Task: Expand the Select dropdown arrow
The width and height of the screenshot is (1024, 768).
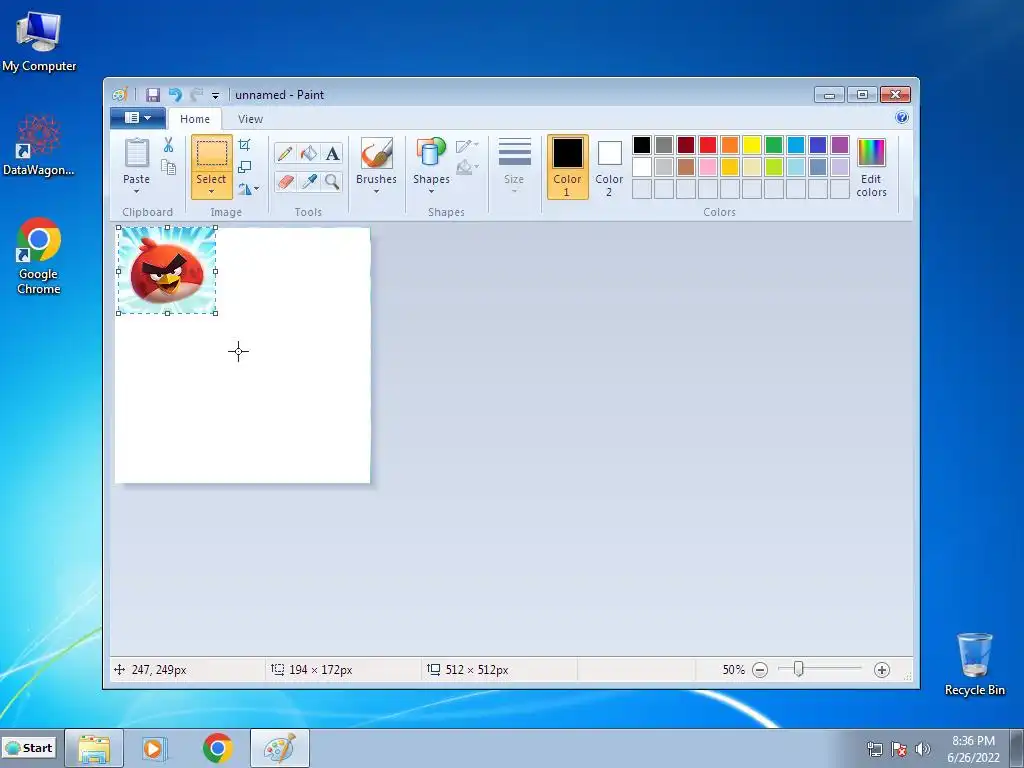Action: point(212,192)
